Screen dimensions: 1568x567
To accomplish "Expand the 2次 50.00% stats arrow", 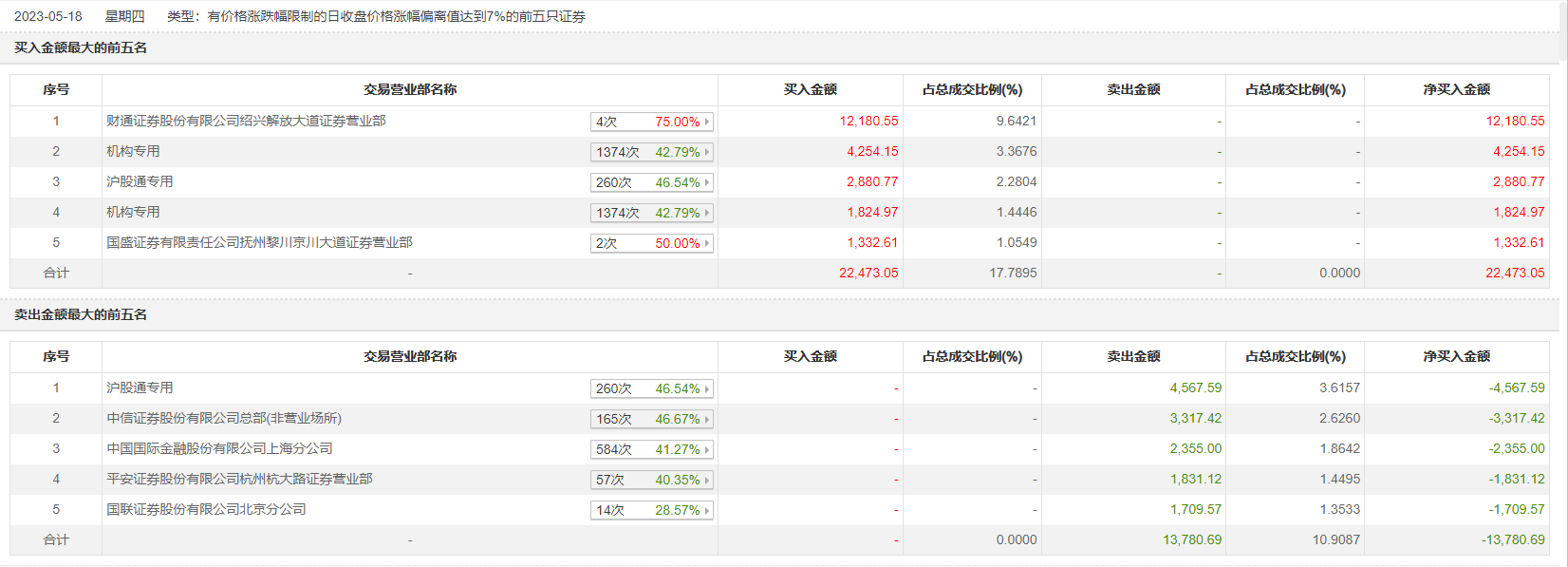I will 707,243.
